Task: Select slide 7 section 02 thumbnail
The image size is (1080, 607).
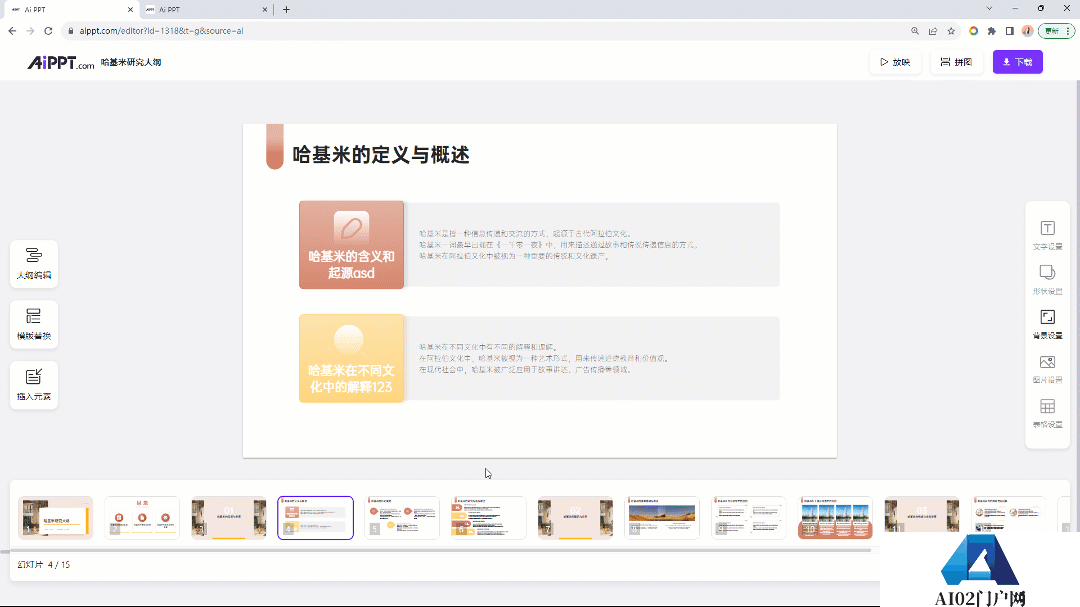Action: pos(575,517)
